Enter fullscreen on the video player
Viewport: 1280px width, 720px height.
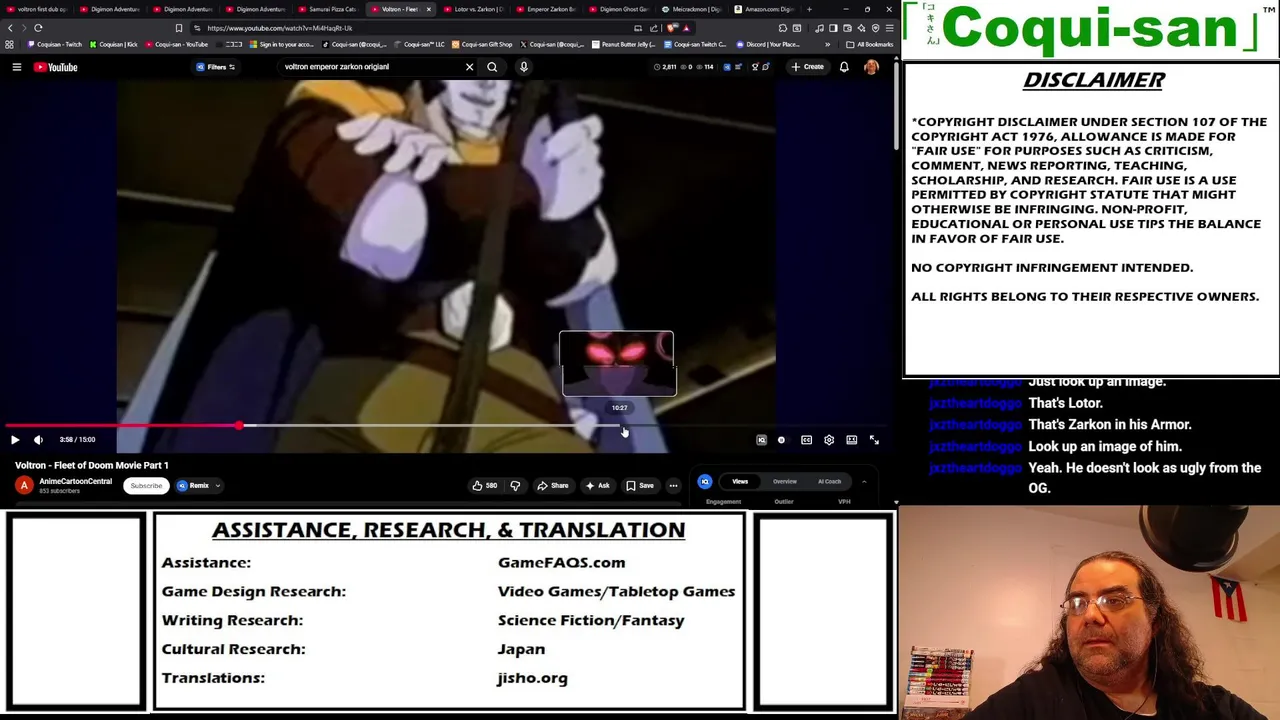874,440
